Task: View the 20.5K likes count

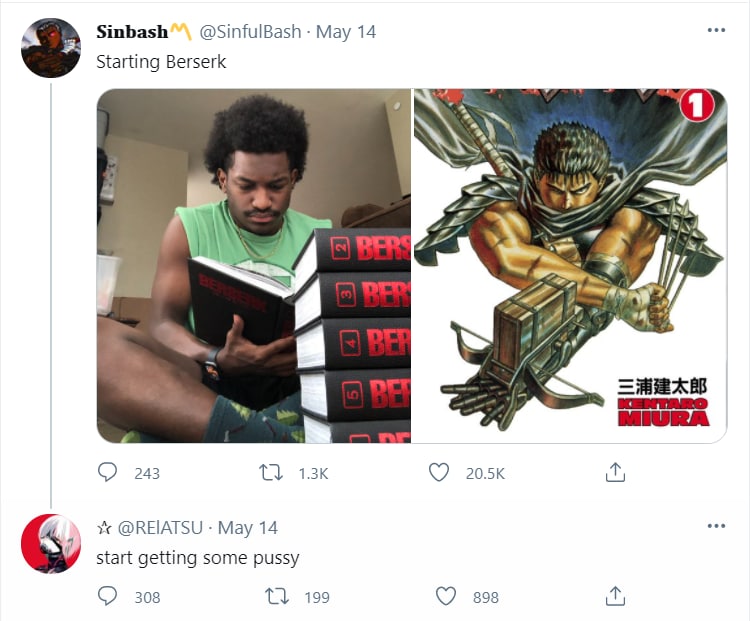Action: pyautogui.click(x=485, y=474)
